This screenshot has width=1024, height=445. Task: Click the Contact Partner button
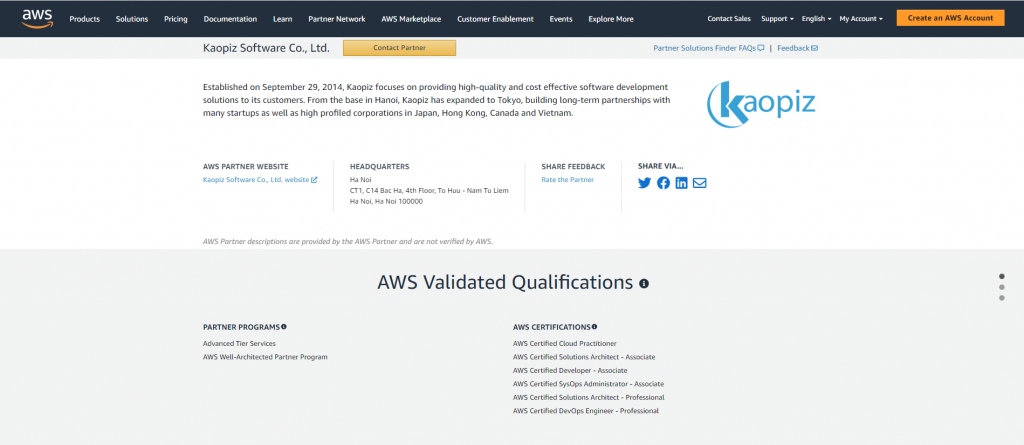(x=399, y=48)
